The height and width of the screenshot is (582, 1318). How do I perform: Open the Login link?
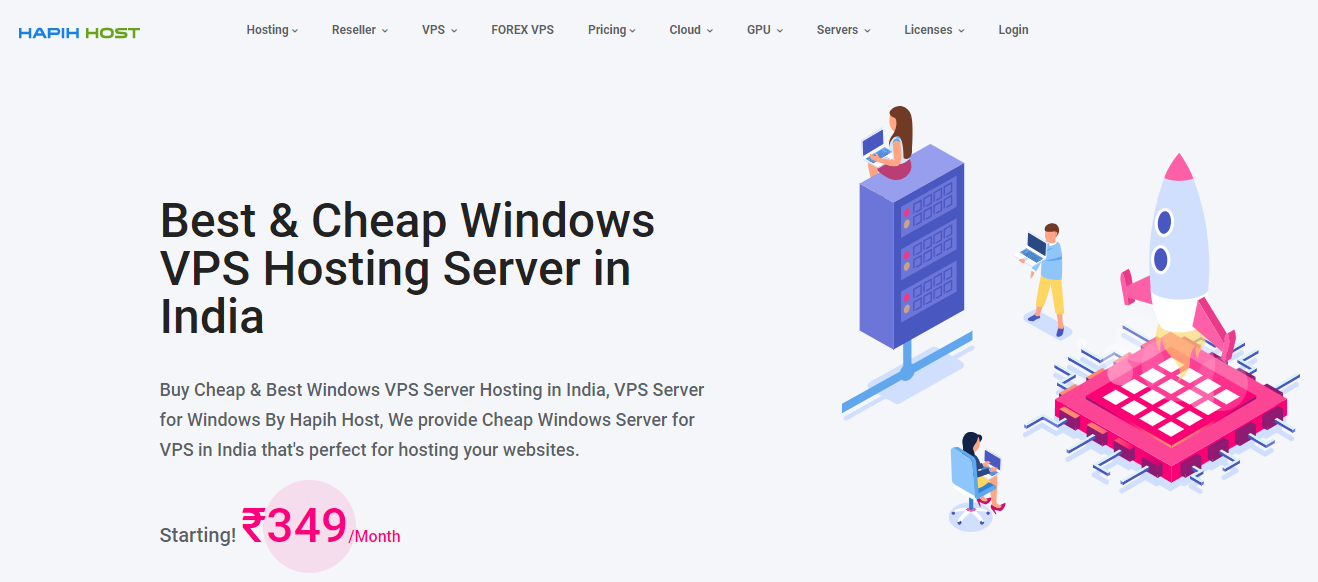point(1013,30)
